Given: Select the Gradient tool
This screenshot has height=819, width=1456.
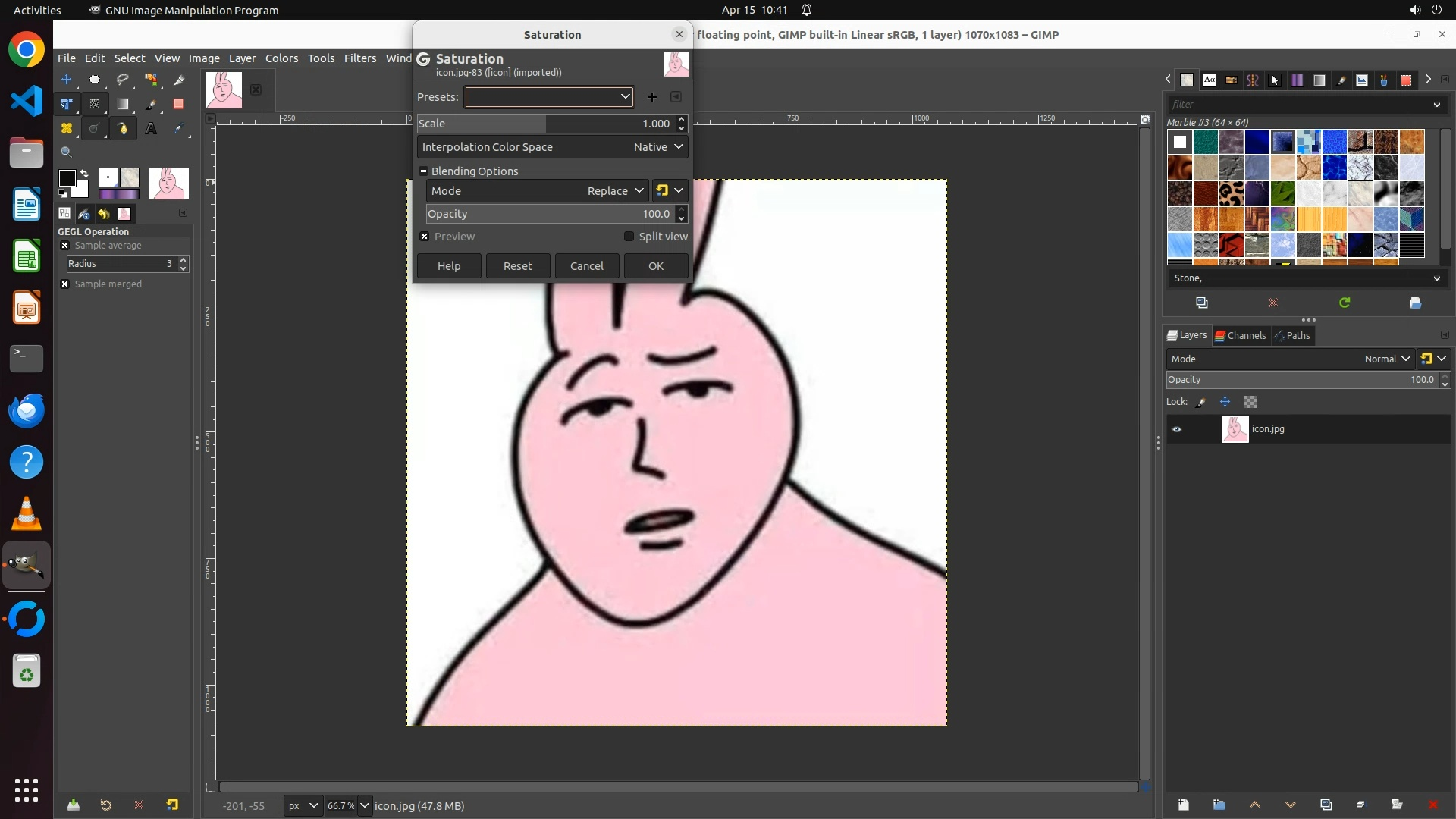Looking at the screenshot, I should tap(123, 105).
